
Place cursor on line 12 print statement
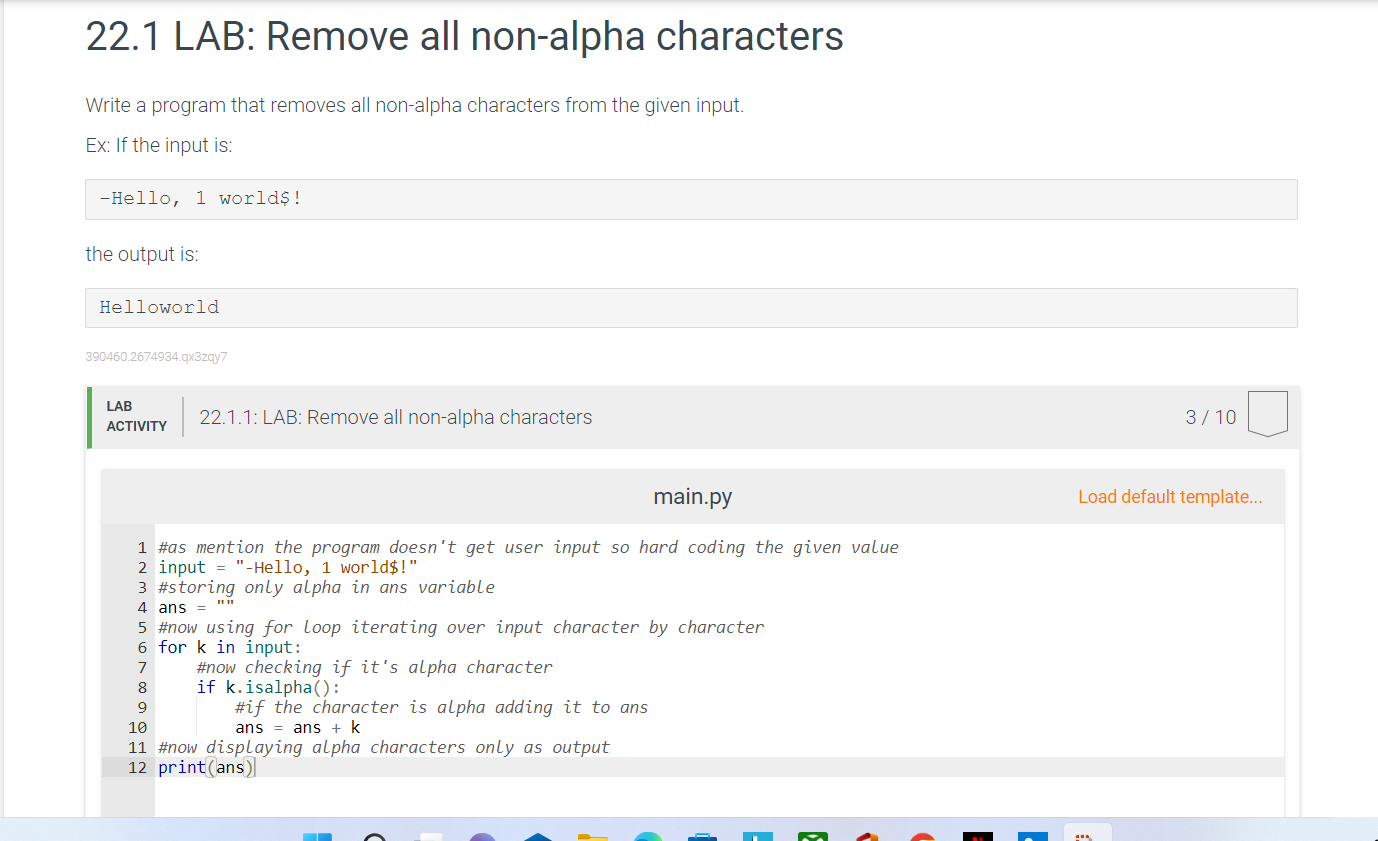(x=205, y=767)
